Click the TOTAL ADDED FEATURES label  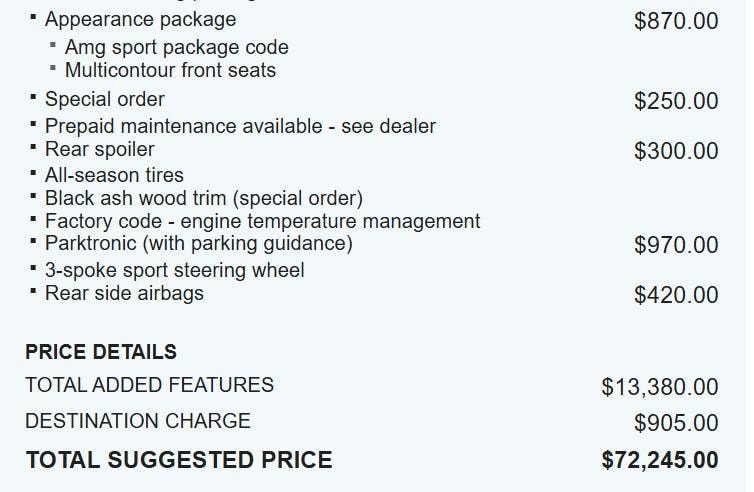click(149, 385)
